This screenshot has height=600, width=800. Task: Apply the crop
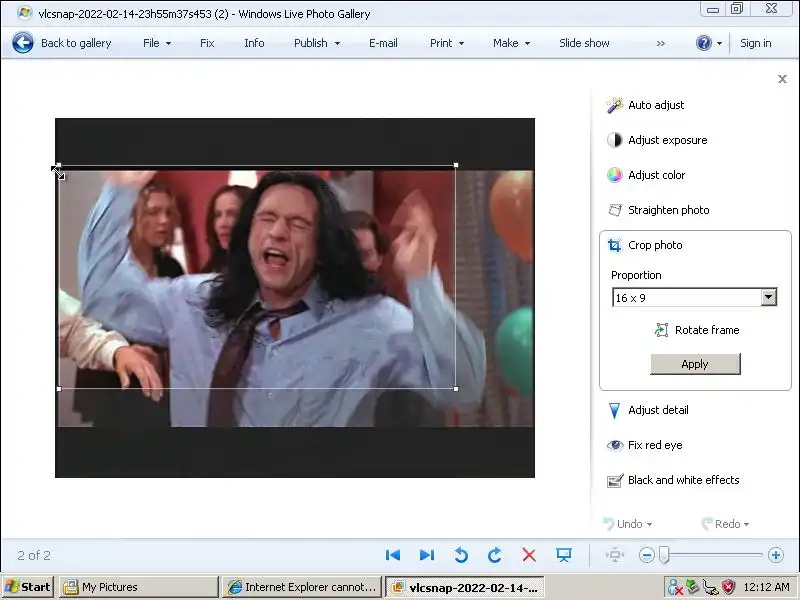tap(695, 364)
